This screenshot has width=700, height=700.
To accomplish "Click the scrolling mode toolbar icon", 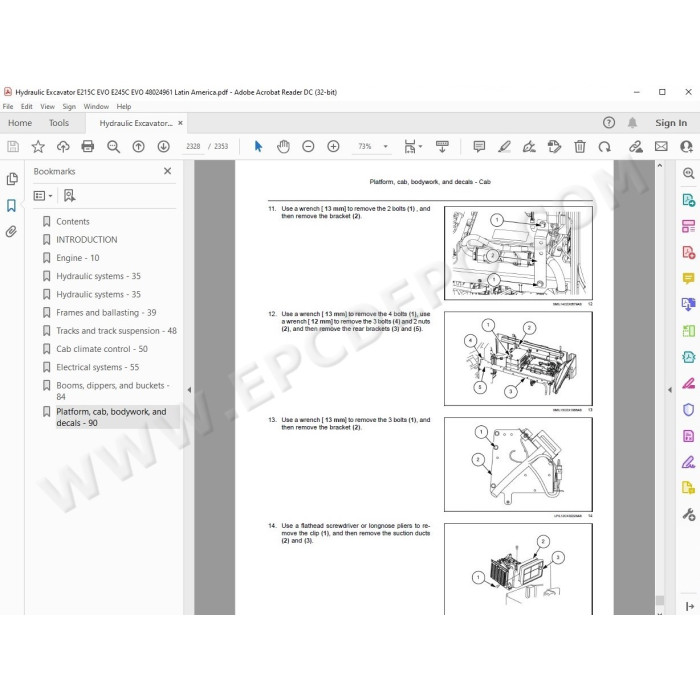I will (442, 146).
